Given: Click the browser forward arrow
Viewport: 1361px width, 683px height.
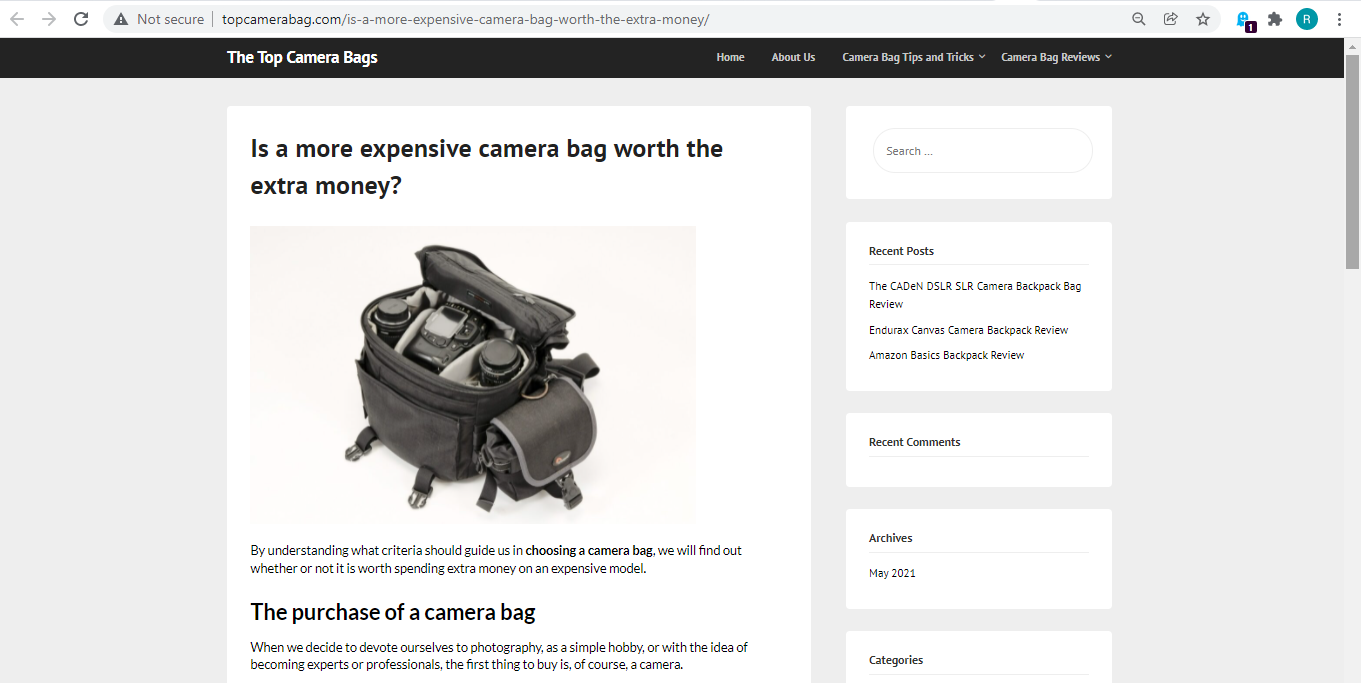Looking at the screenshot, I should [x=49, y=19].
